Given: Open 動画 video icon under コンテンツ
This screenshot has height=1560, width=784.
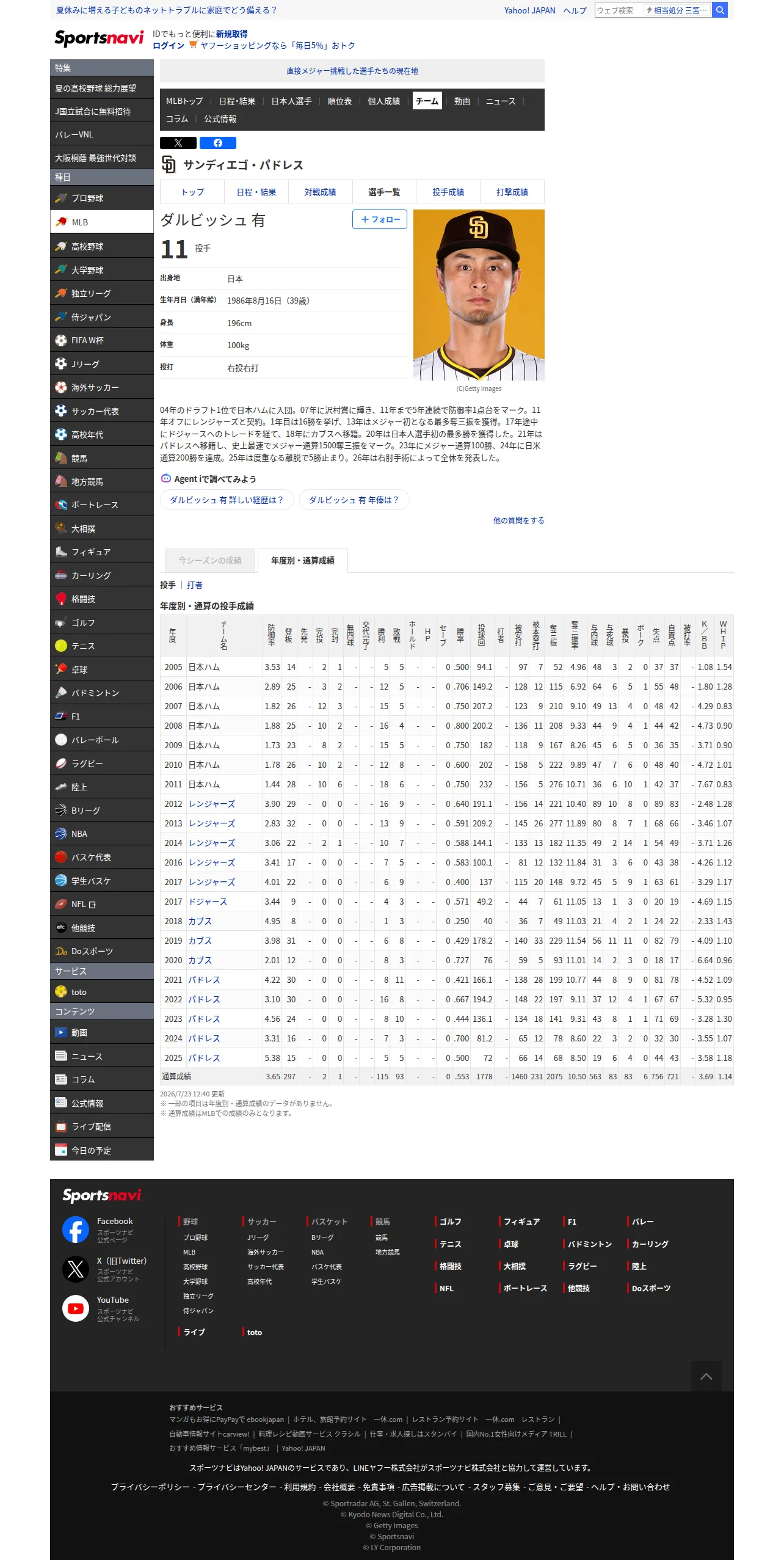Looking at the screenshot, I should [x=61, y=1032].
